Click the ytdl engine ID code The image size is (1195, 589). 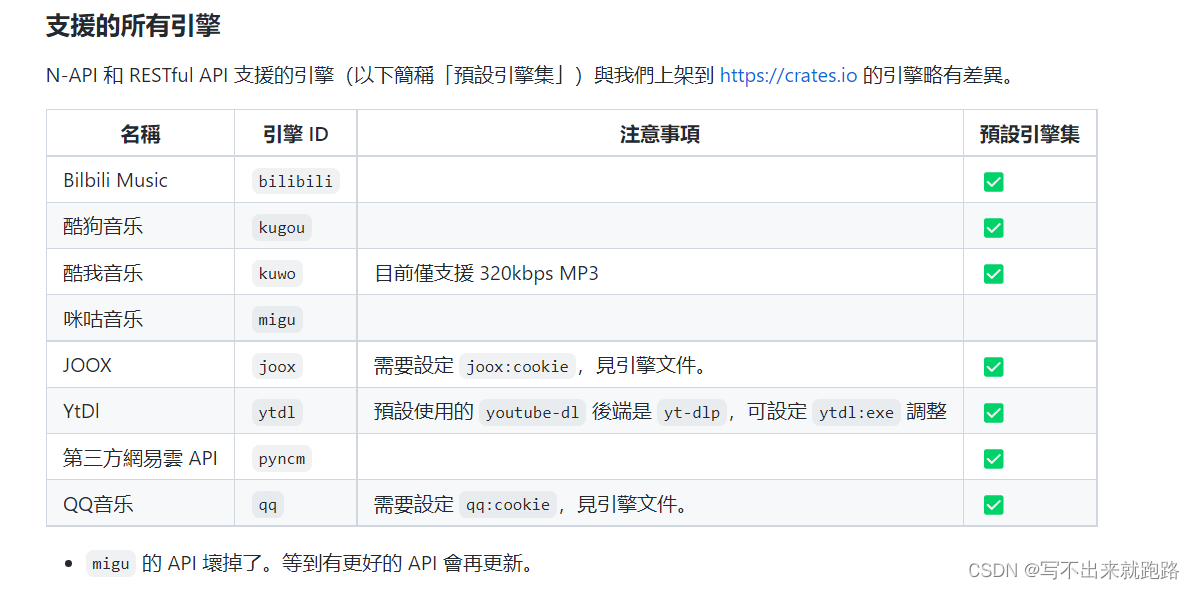(x=277, y=413)
